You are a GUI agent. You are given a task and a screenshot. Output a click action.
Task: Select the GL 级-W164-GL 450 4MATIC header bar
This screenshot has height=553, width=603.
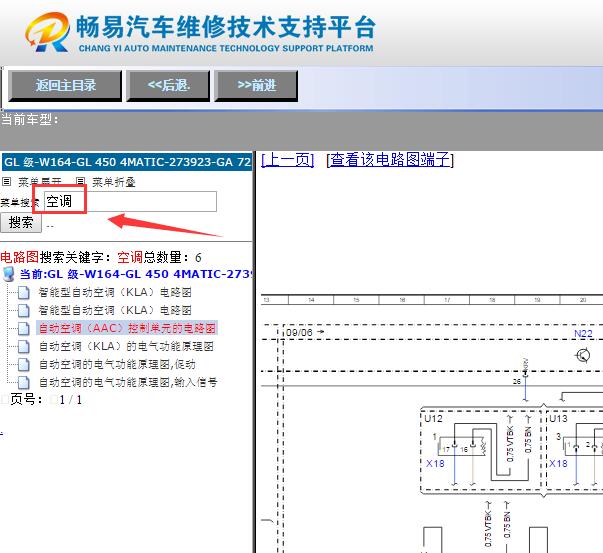click(x=127, y=162)
